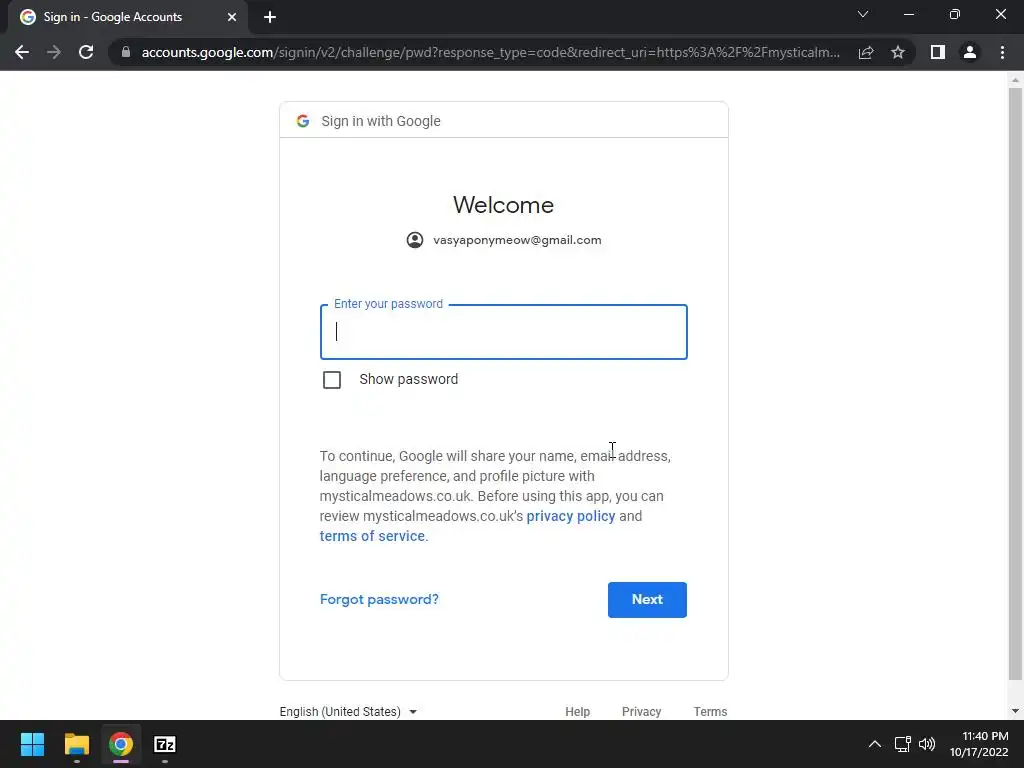Open the clock and date panel
1024x768 pixels.
(979, 744)
